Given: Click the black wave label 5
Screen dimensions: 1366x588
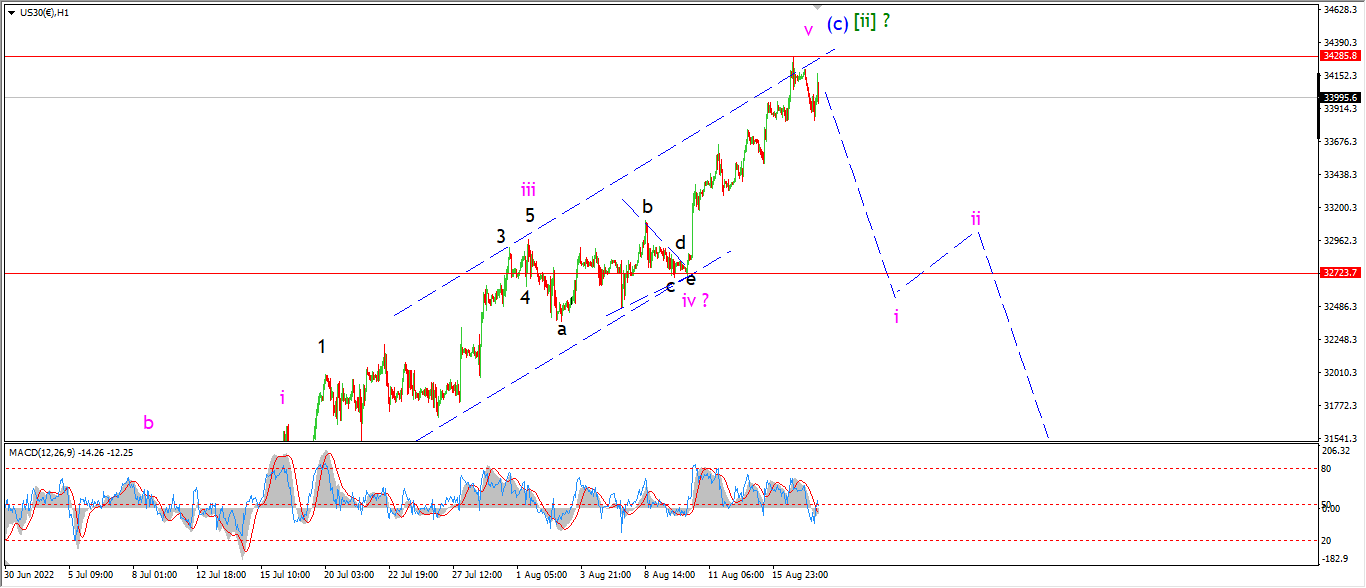Looking at the screenshot, I should [530, 215].
